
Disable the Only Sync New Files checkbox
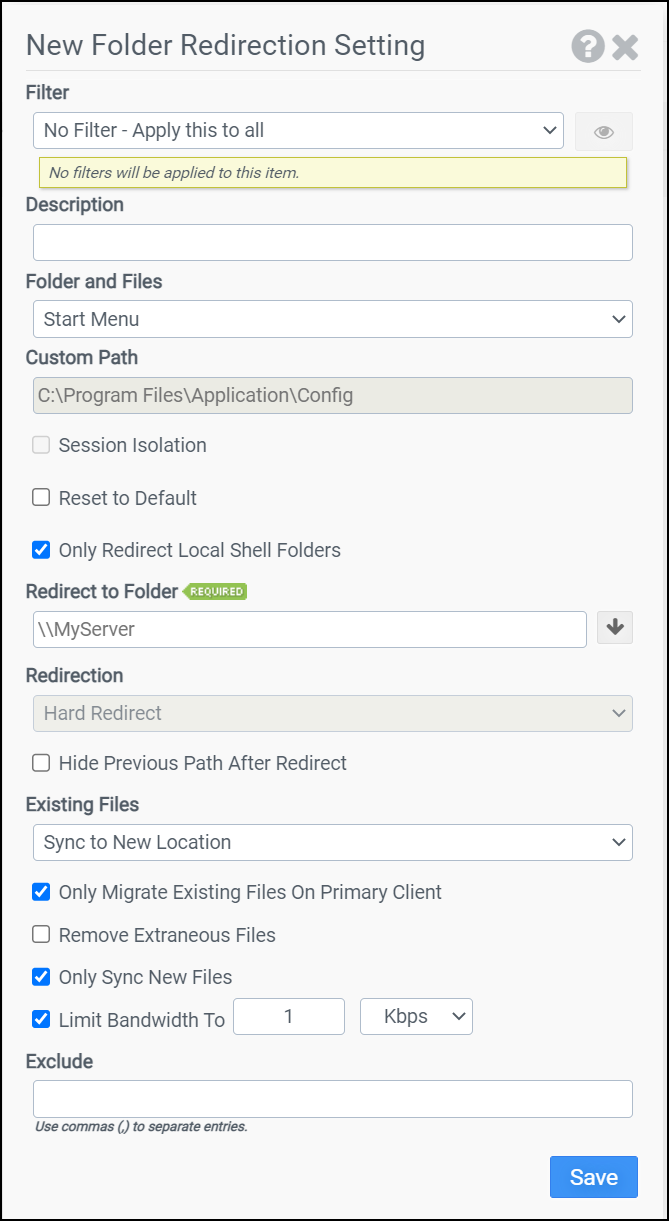click(41, 977)
